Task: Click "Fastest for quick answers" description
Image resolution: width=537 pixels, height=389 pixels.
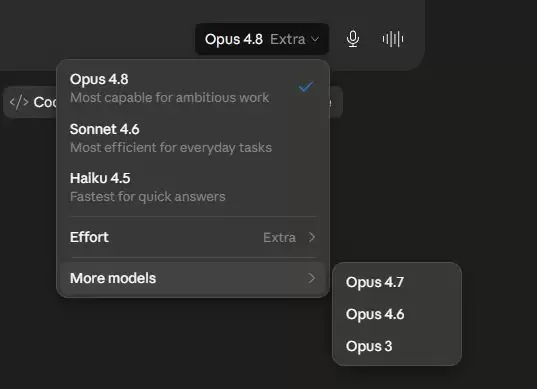Action: [x=148, y=197]
